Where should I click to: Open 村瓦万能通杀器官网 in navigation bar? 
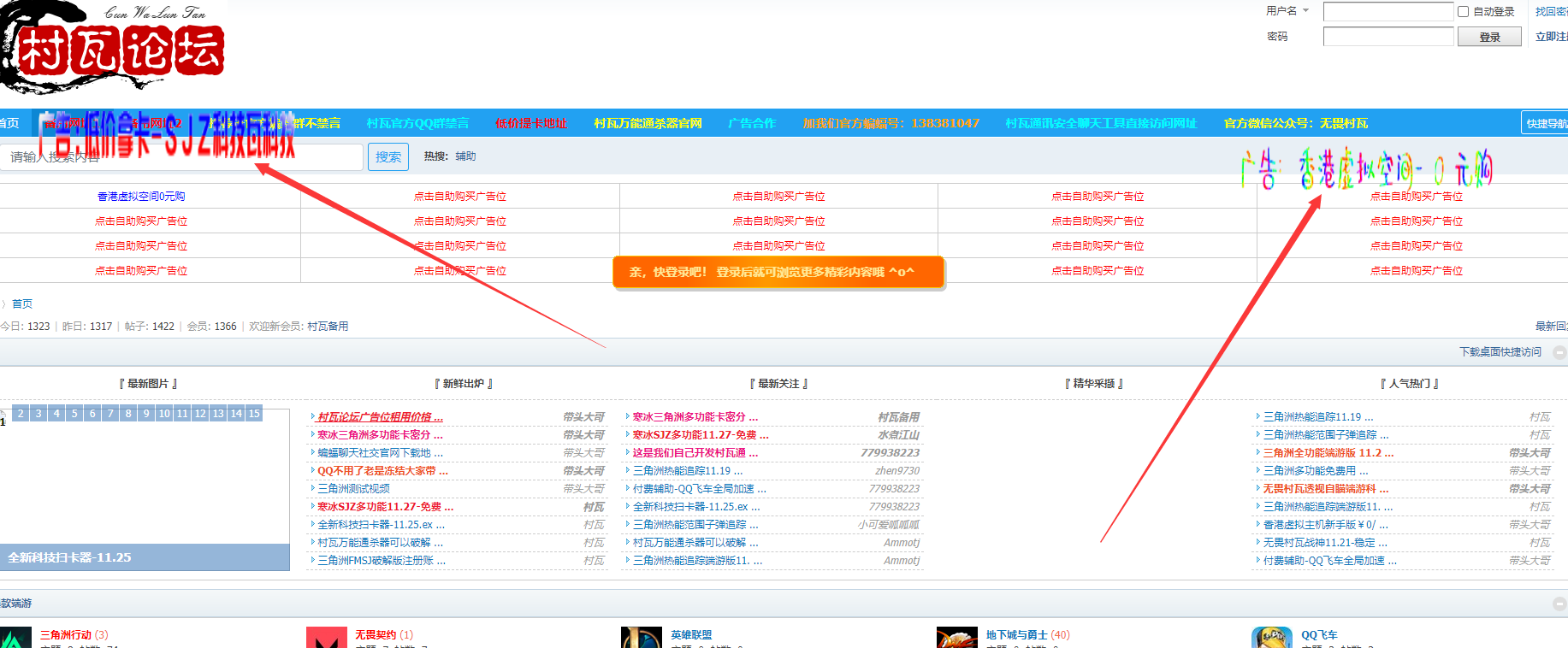(648, 123)
